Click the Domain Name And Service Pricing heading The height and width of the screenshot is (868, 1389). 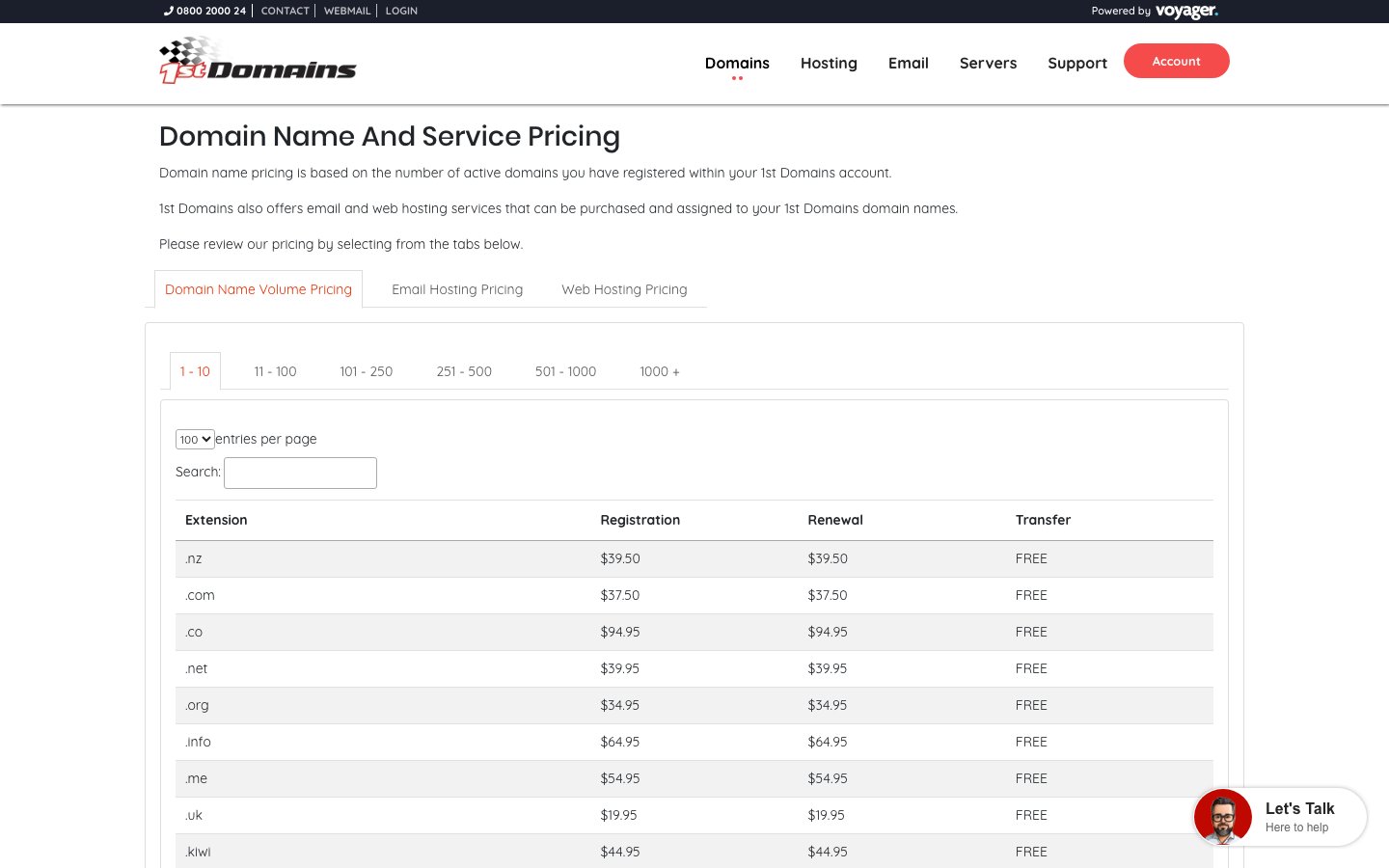click(x=390, y=136)
